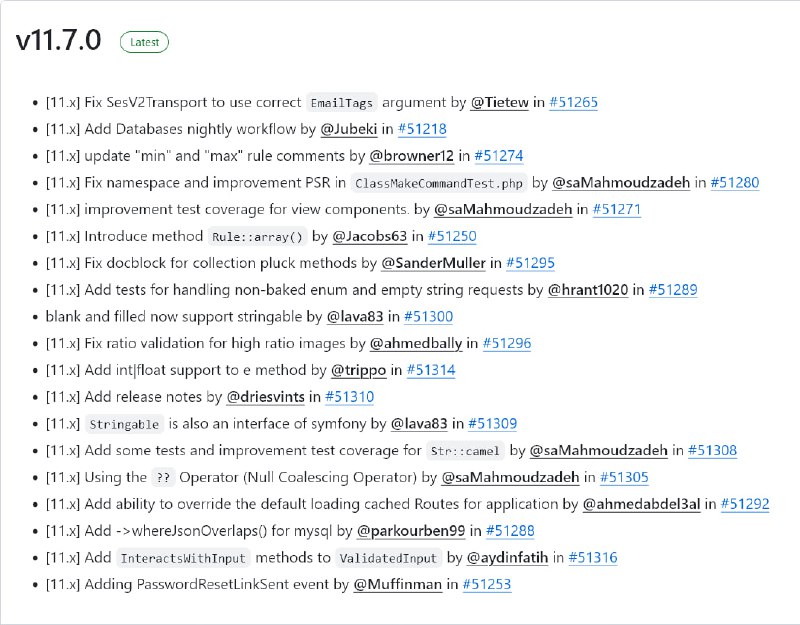Screen dimensions: 800x625
Task: Click the @Jacobs63 user mention
Action: point(369,236)
